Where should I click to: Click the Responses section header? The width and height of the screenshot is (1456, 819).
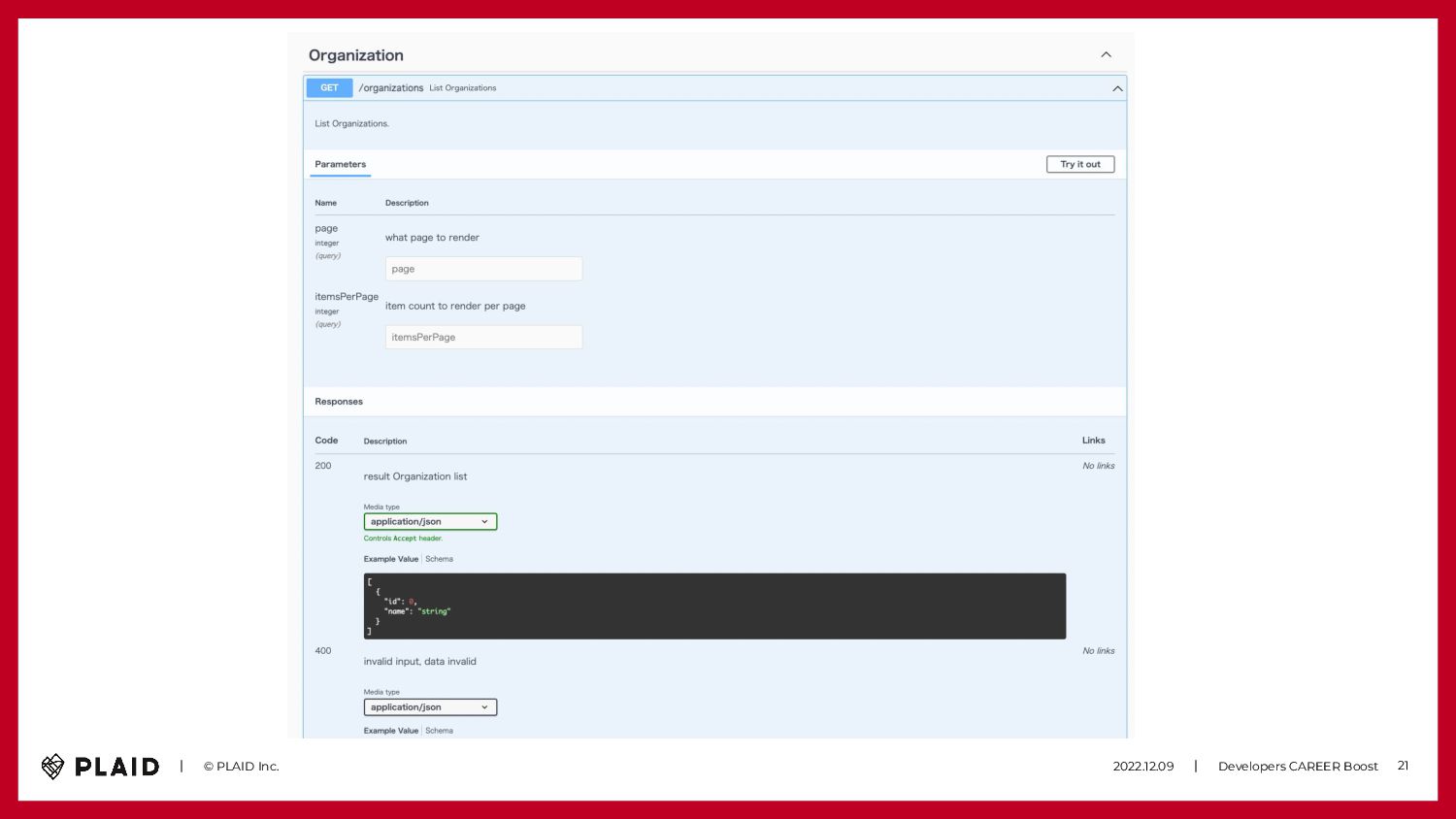click(339, 402)
